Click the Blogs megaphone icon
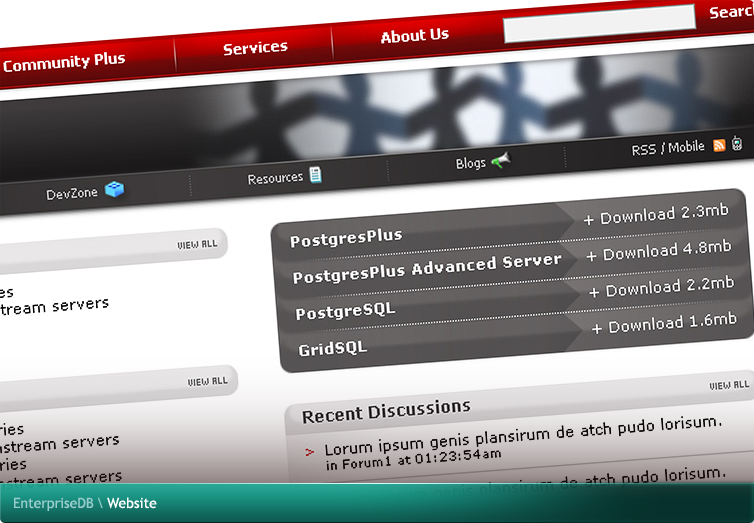Image resolution: width=754 pixels, height=523 pixels. tap(501, 160)
